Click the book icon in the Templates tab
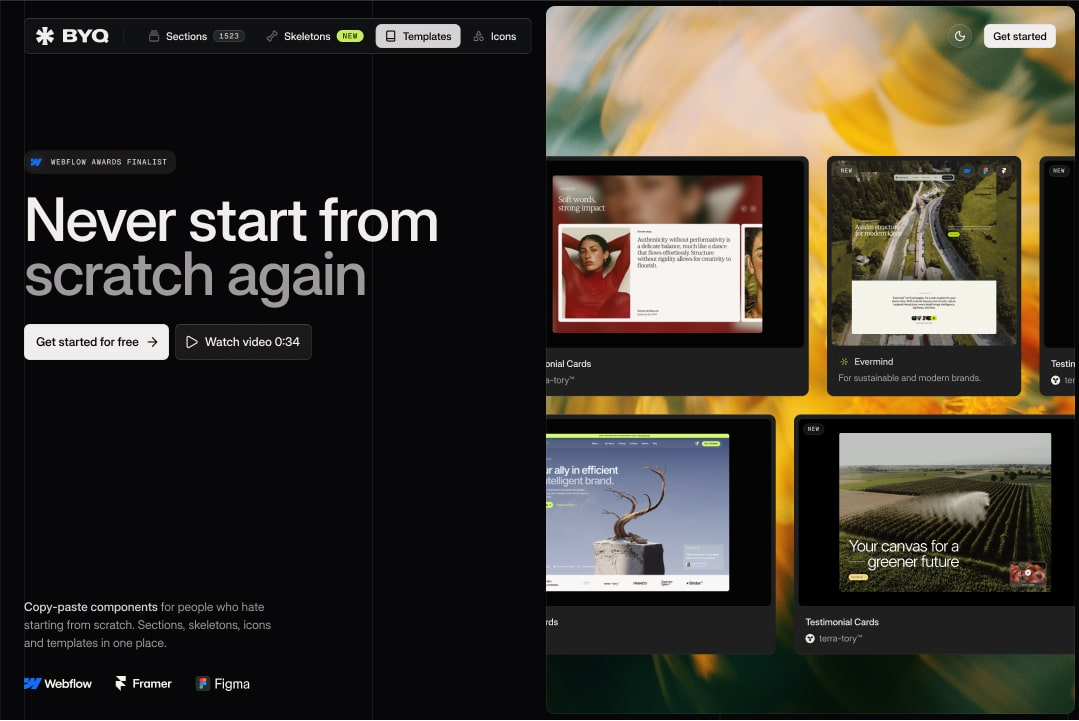This screenshot has width=1079, height=721. 390,36
